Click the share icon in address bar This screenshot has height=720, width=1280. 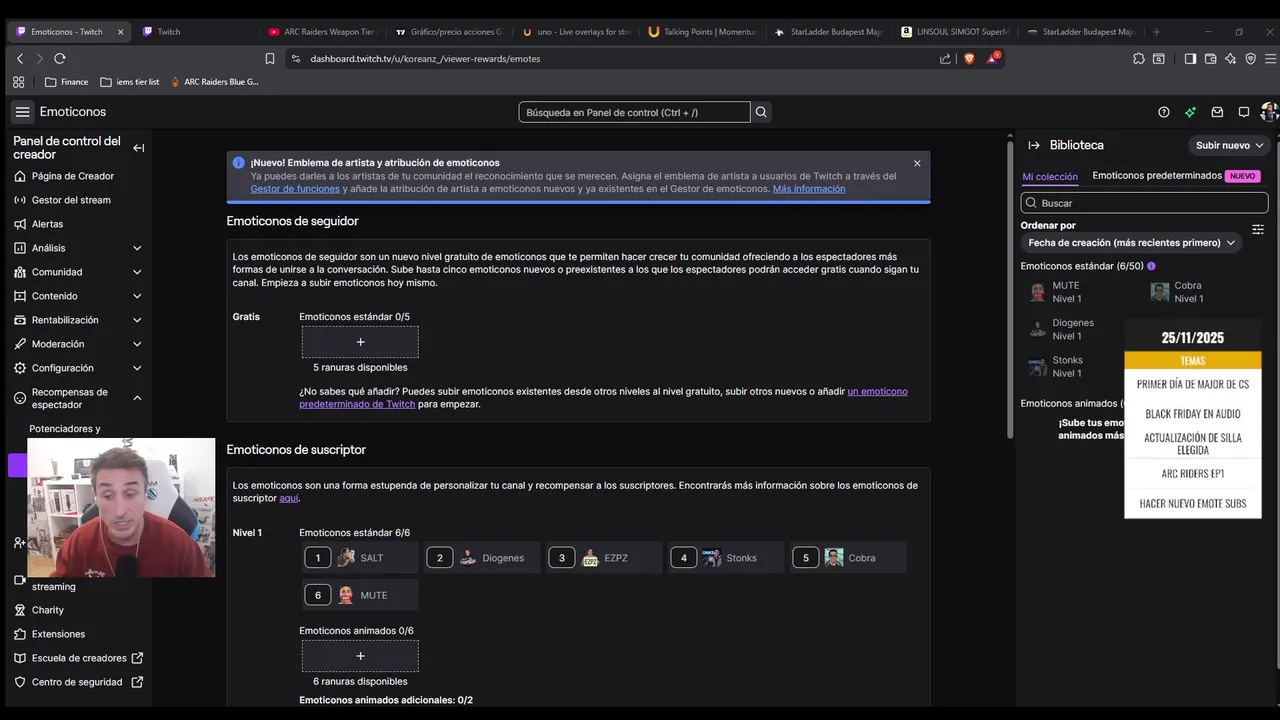point(945,59)
